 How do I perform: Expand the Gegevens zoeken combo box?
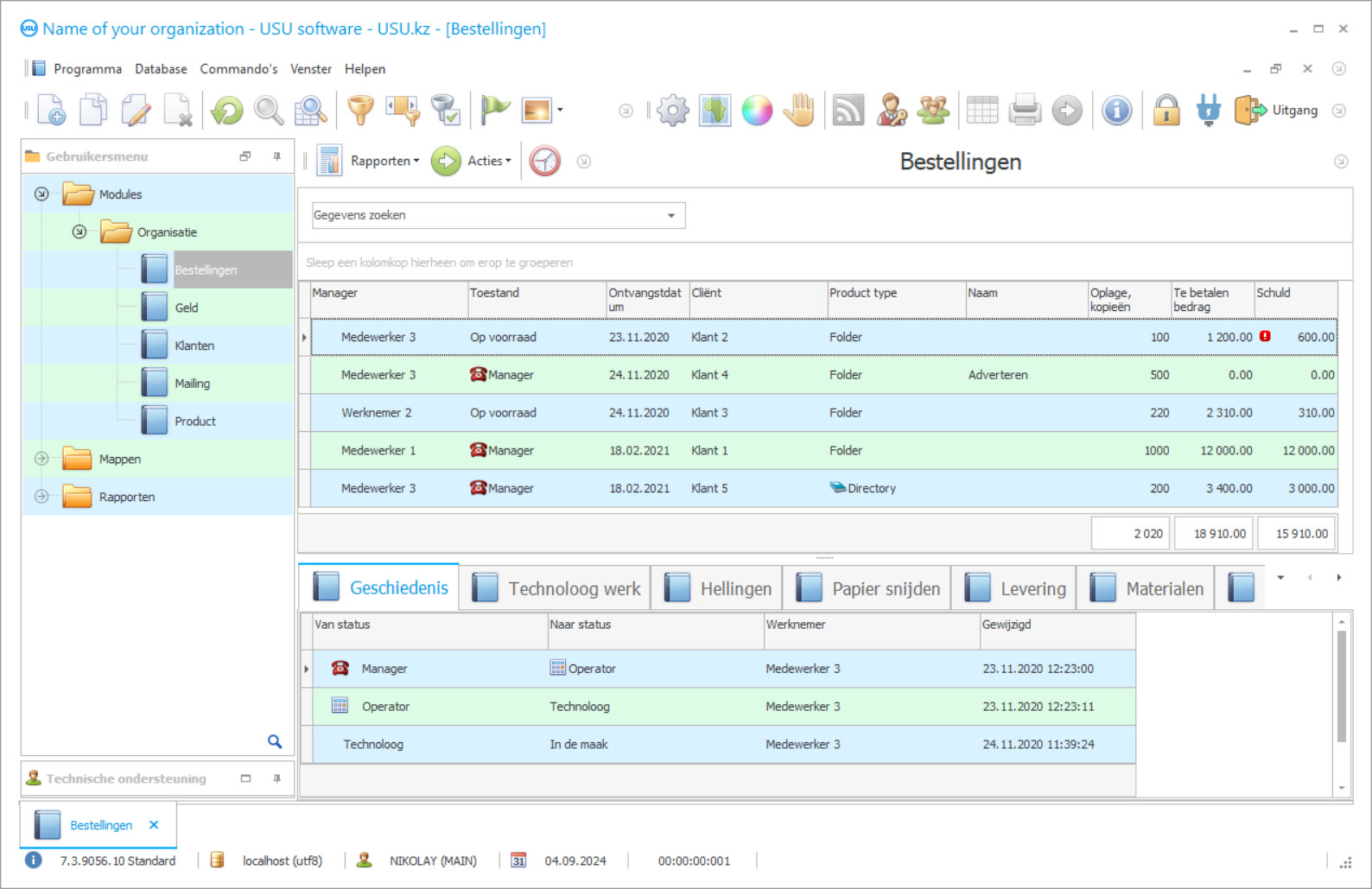pyautogui.click(x=671, y=215)
